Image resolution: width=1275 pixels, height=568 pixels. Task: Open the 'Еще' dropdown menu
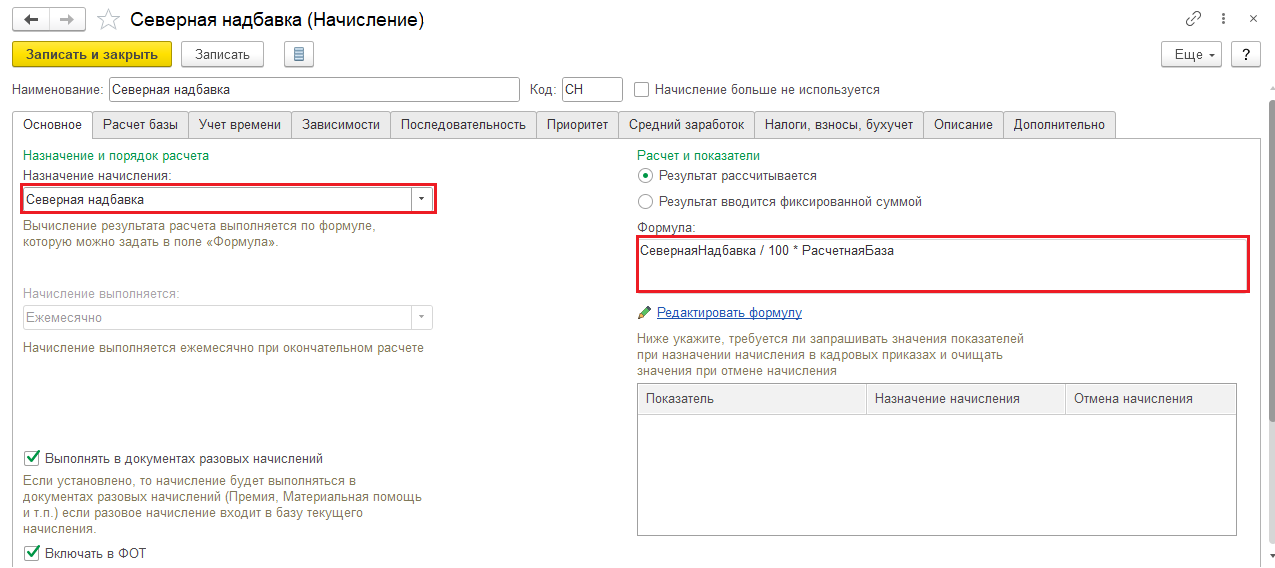tap(1191, 55)
